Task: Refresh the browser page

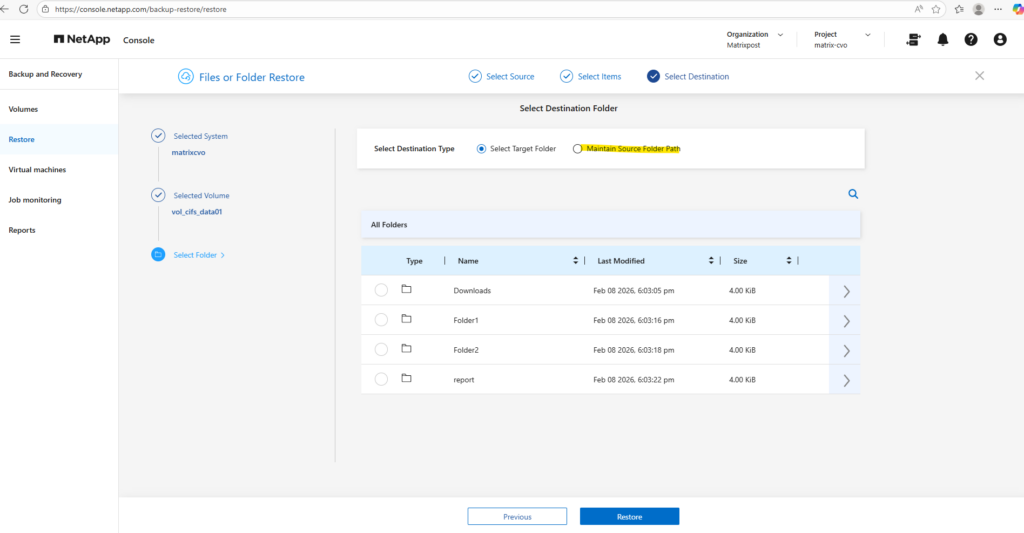Action: click(24, 9)
